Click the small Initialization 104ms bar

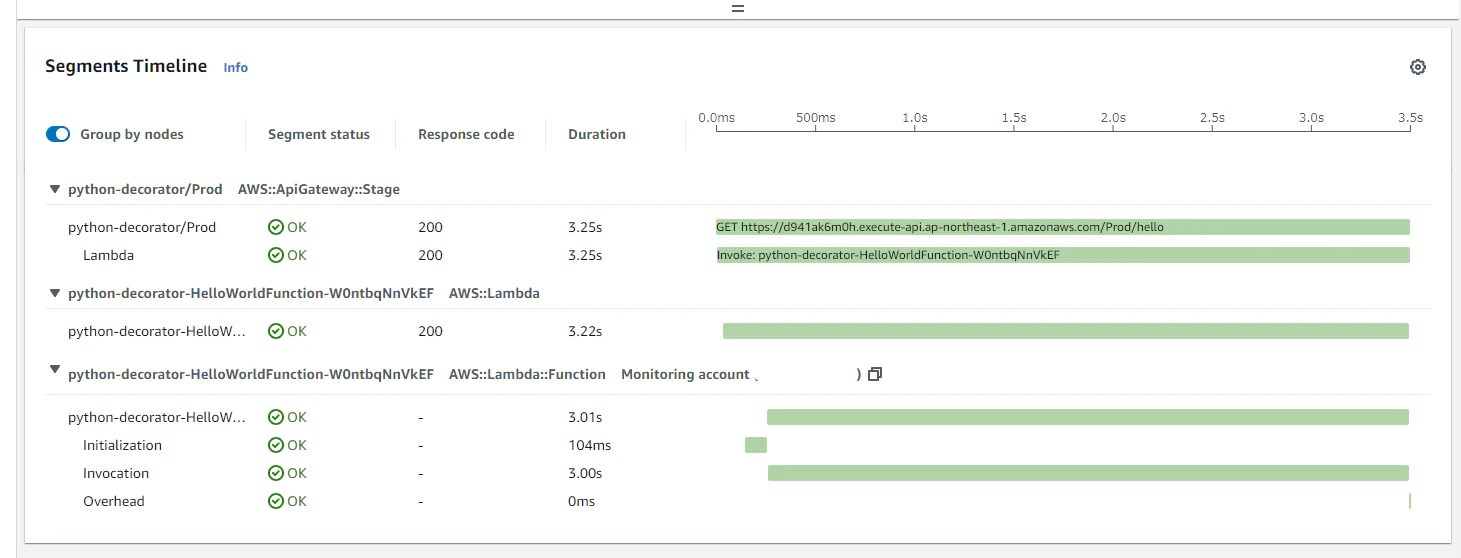click(x=756, y=445)
